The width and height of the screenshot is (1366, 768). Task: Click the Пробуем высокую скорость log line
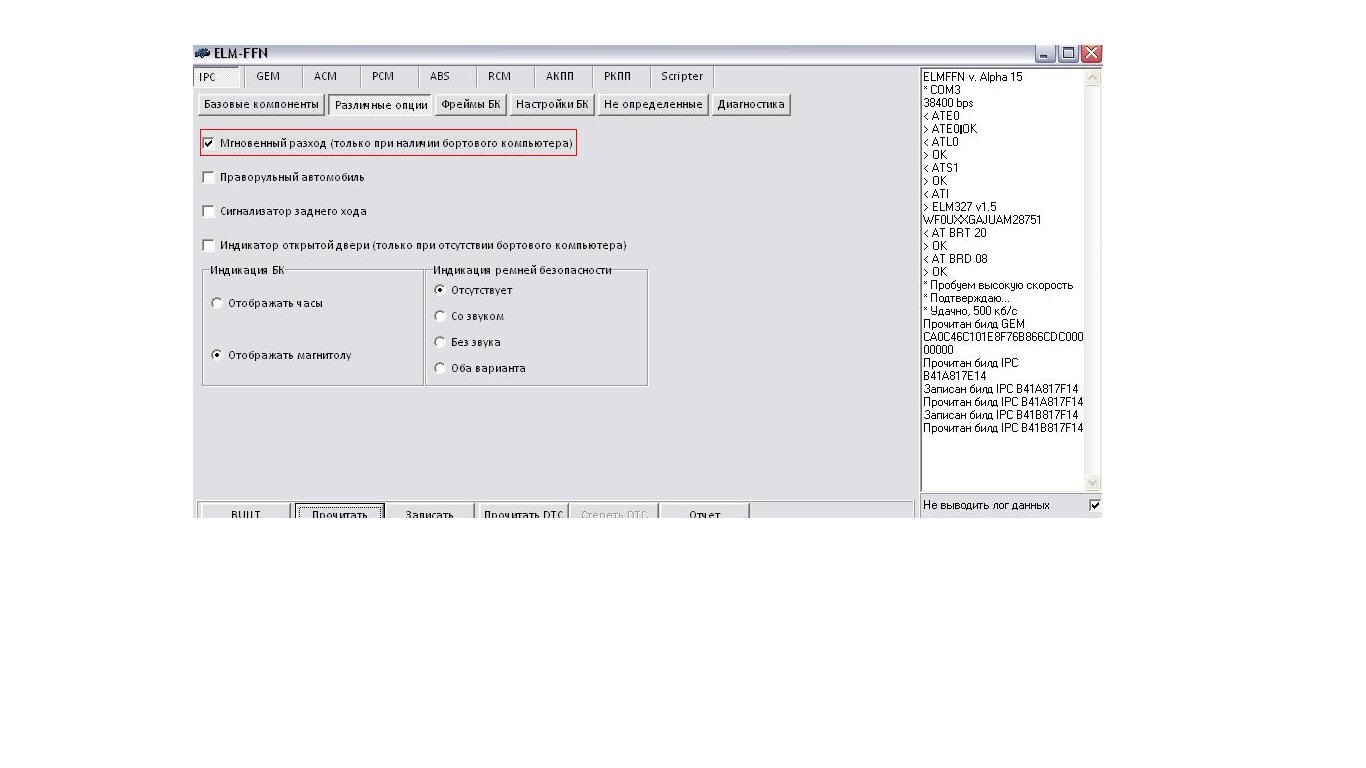pyautogui.click(x=998, y=285)
